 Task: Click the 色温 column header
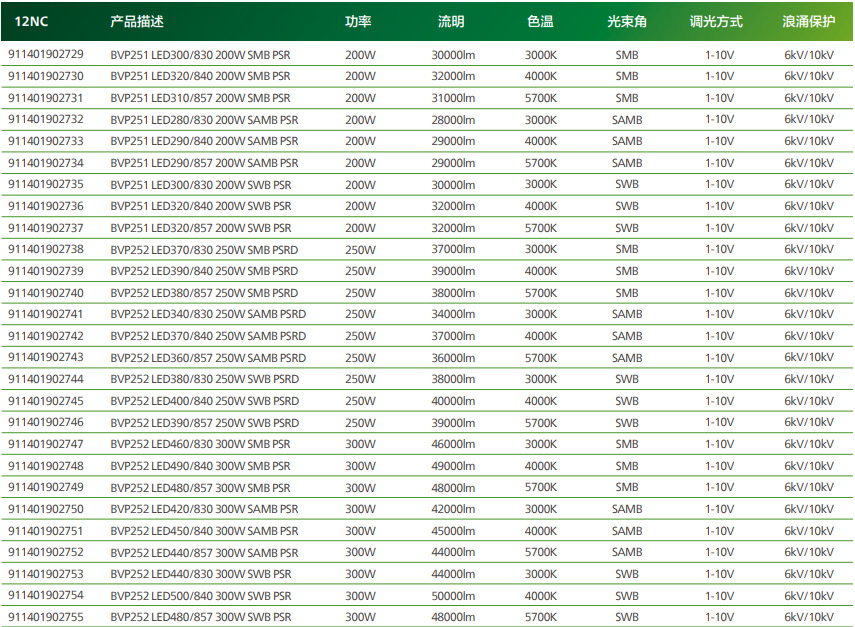pos(540,21)
